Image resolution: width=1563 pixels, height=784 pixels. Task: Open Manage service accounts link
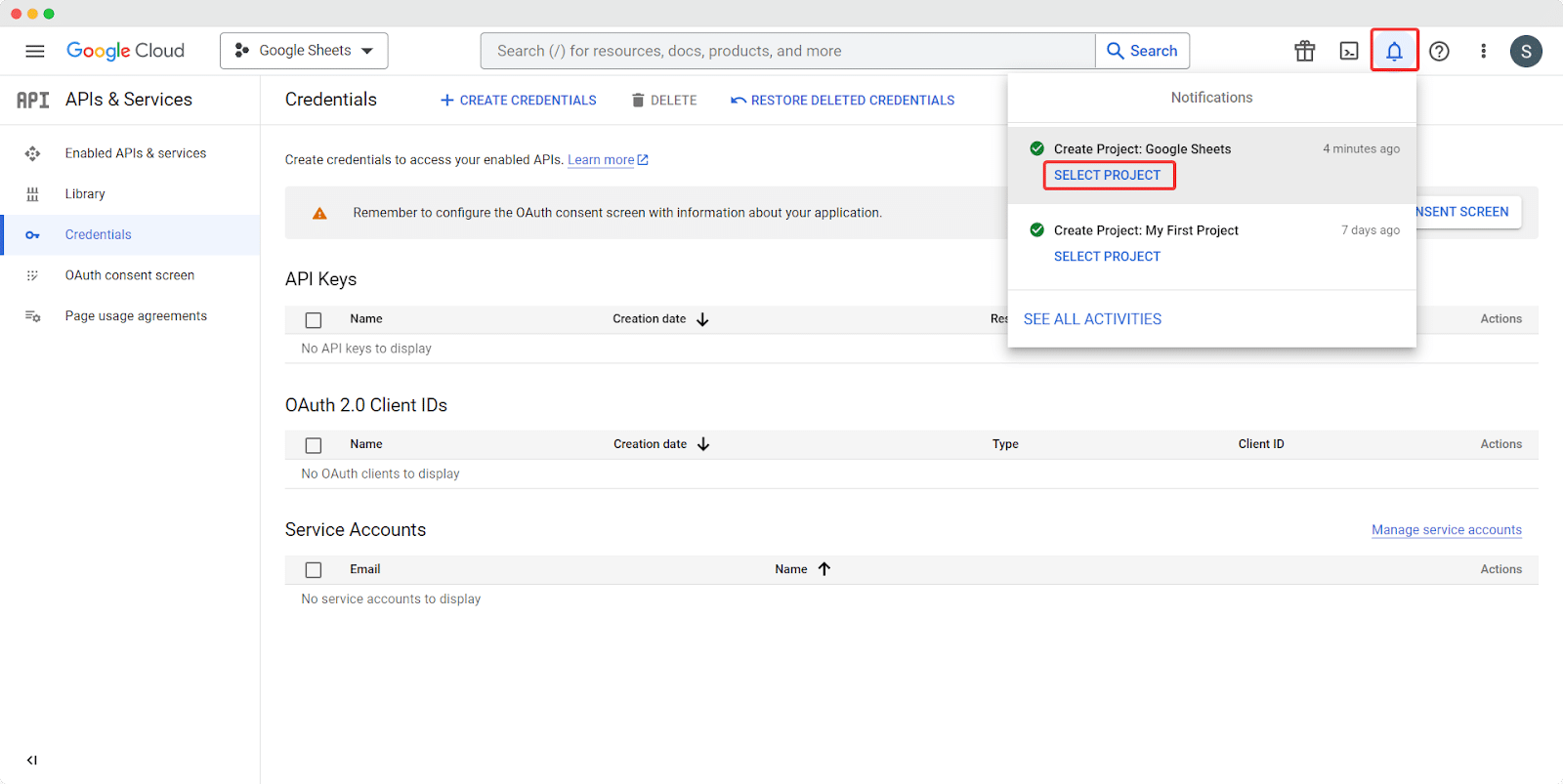[1447, 530]
